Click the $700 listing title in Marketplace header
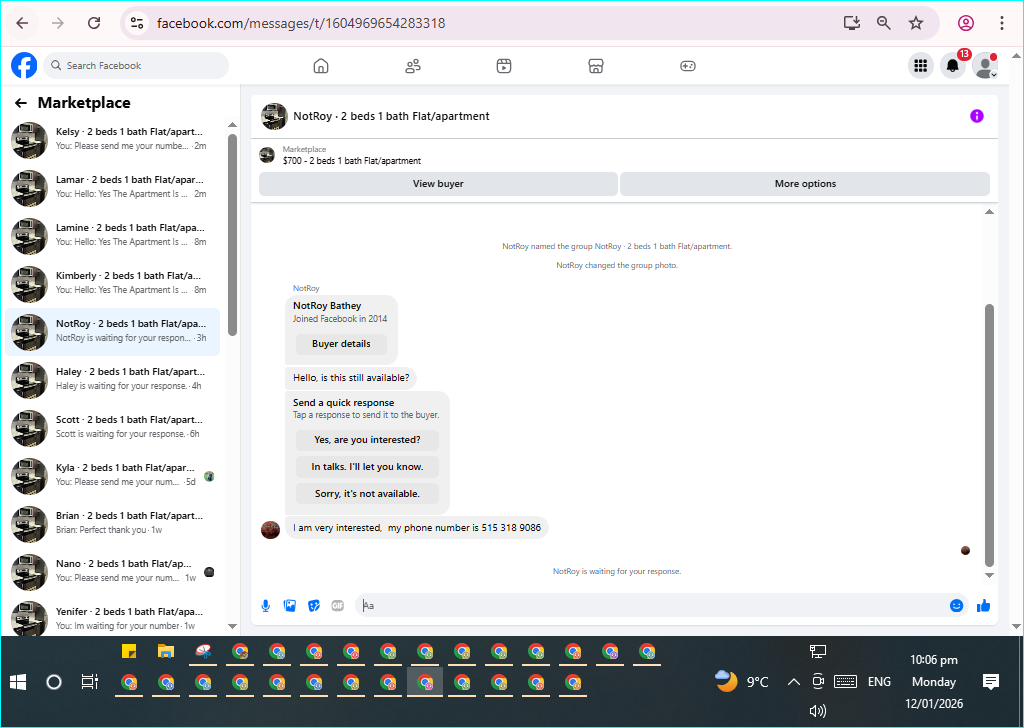This screenshot has height=728, width=1024. [x=352, y=161]
